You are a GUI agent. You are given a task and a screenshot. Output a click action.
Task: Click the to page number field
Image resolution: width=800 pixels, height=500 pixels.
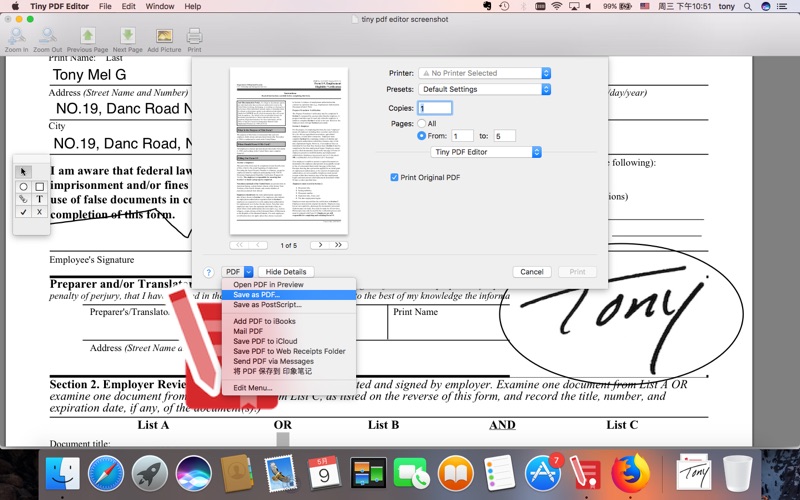(505, 136)
